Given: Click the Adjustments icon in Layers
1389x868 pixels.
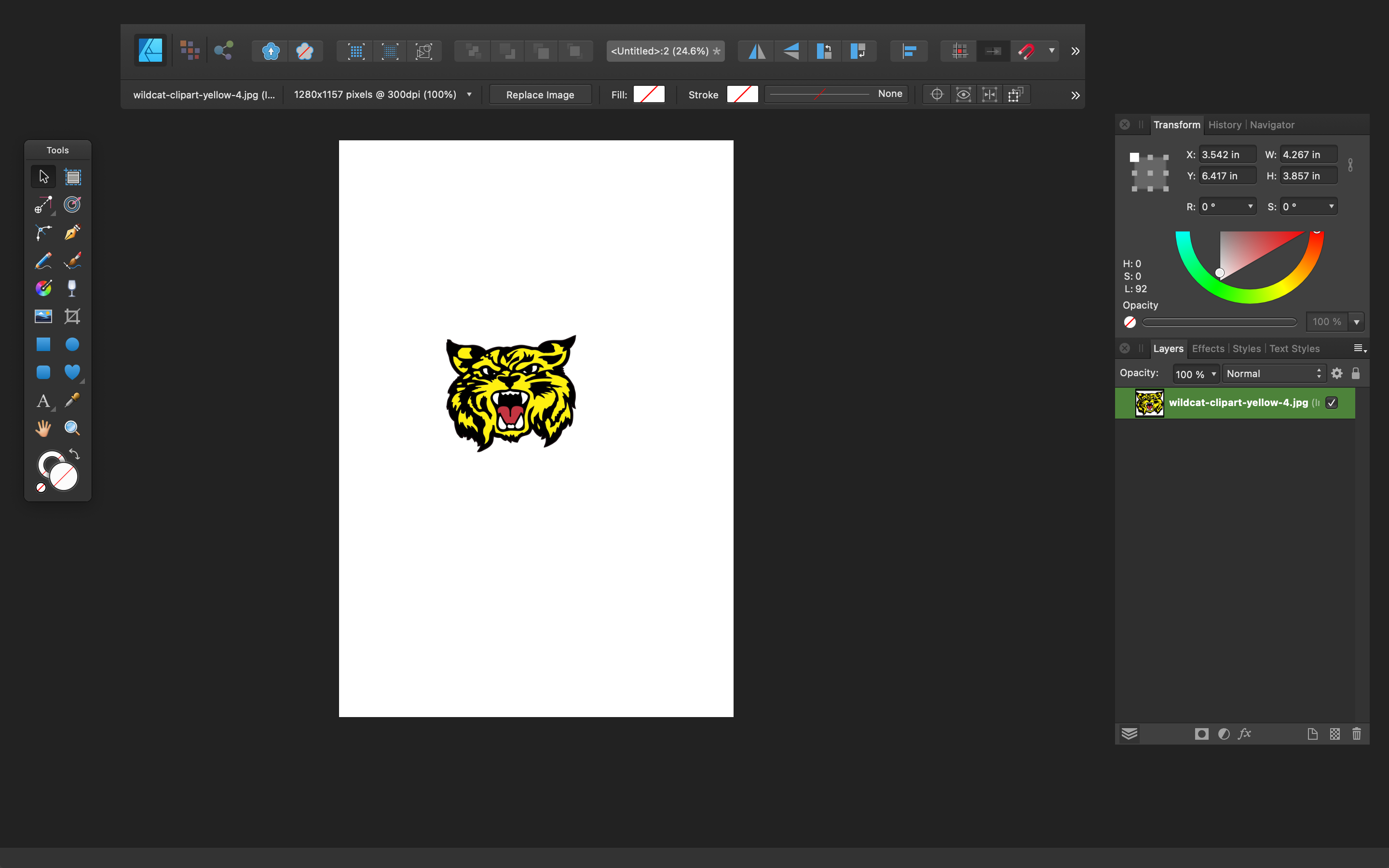Looking at the screenshot, I should coord(1224,733).
